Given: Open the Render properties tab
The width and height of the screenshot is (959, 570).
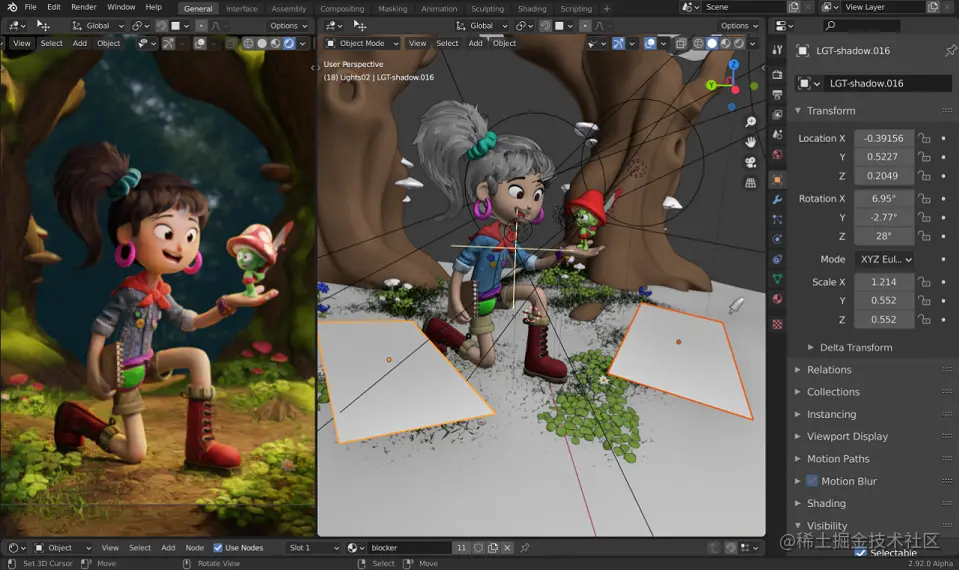Looking at the screenshot, I should pyautogui.click(x=777, y=75).
